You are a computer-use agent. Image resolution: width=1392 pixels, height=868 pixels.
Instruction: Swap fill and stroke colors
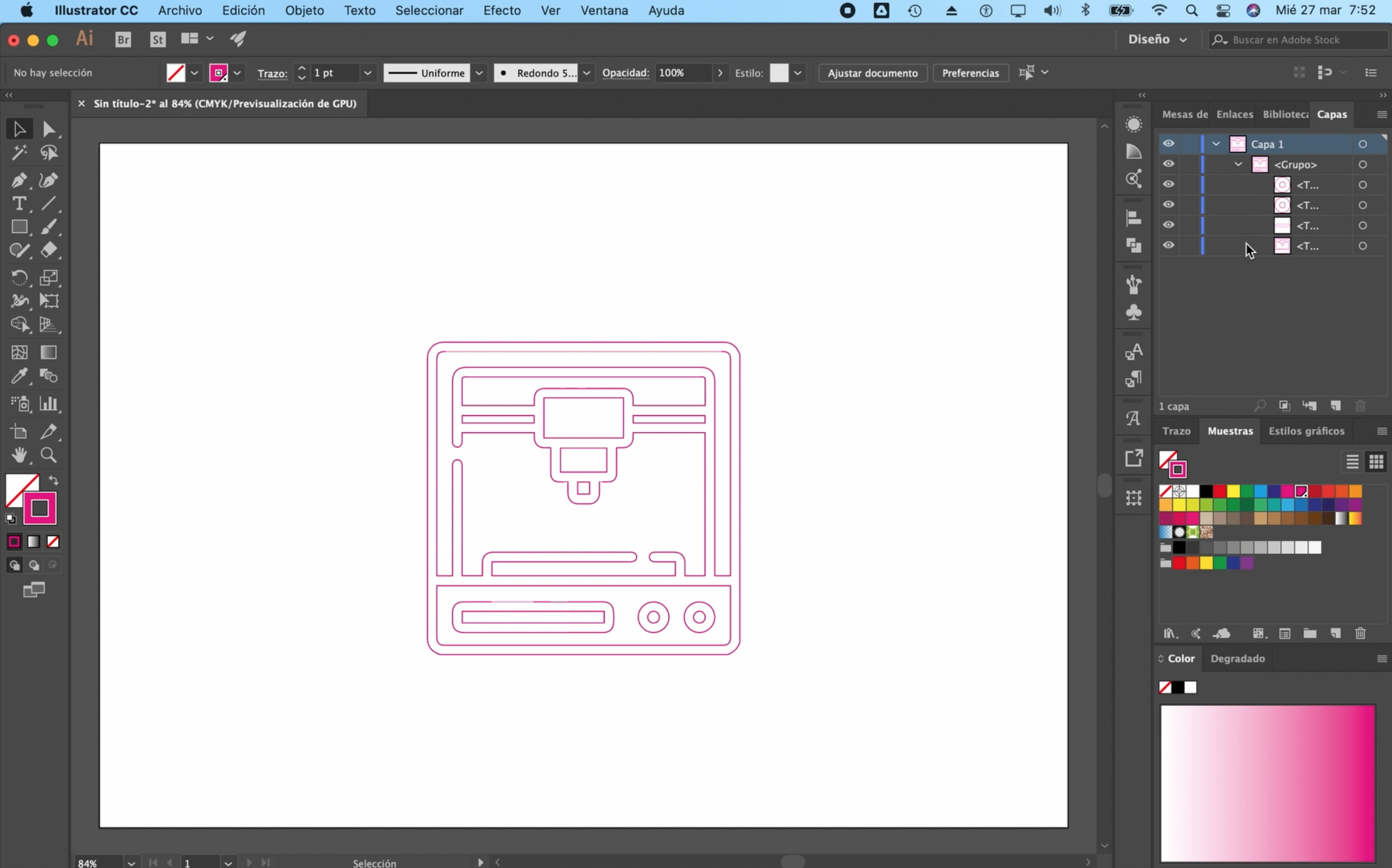point(54,481)
